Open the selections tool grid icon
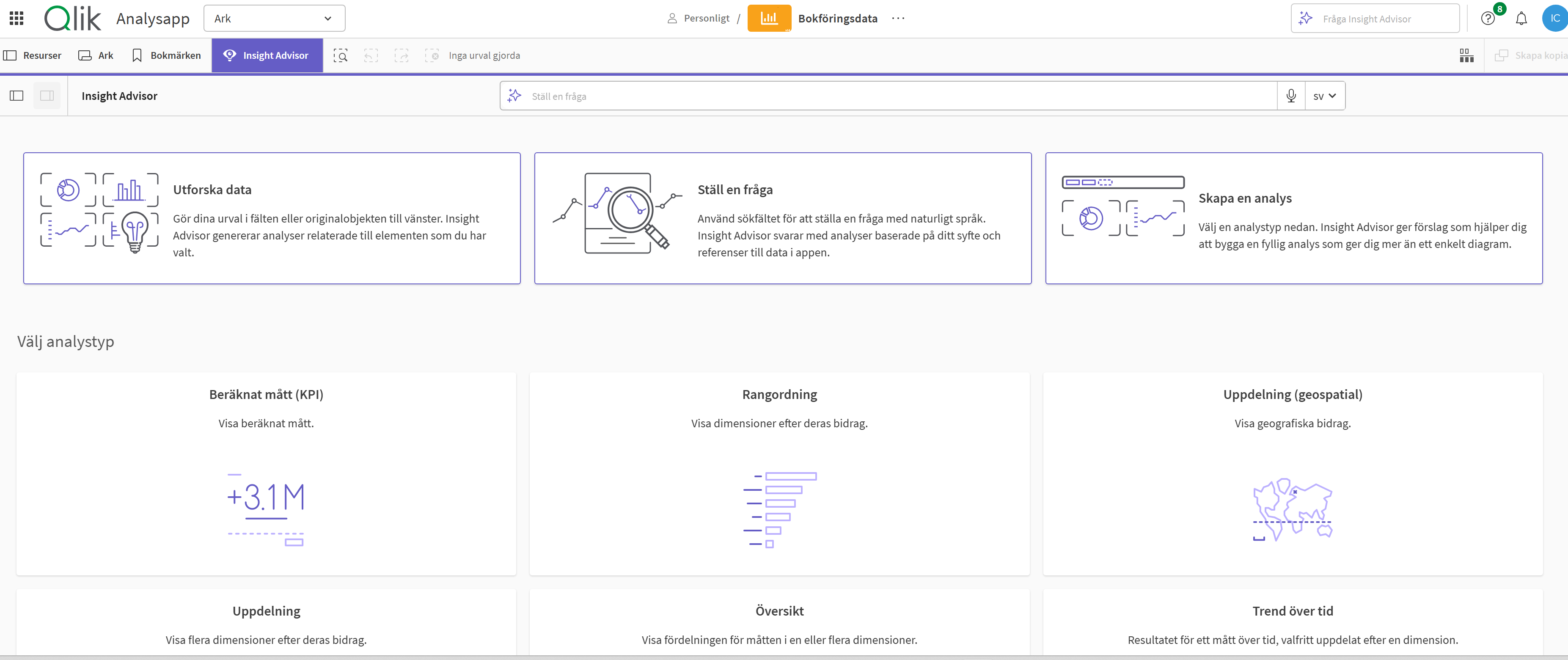Screen dimensions: 1568x660 click(x=1466, y=56)
